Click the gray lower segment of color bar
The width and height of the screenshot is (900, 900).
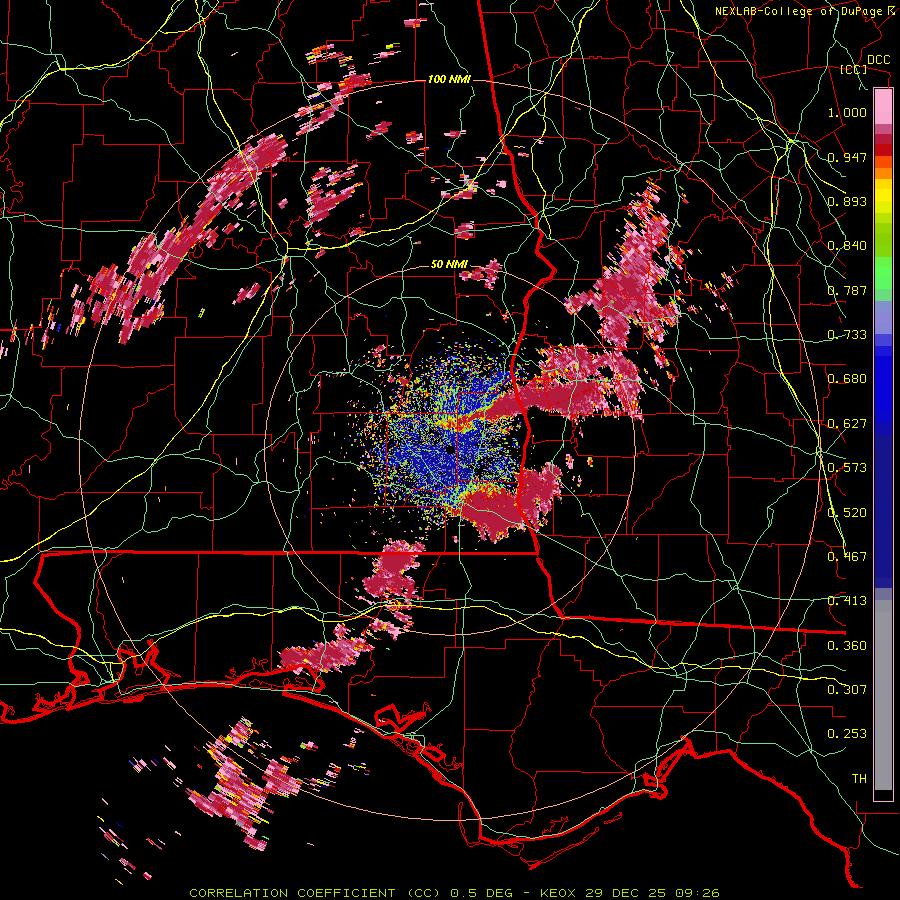[x=883, y=695]
